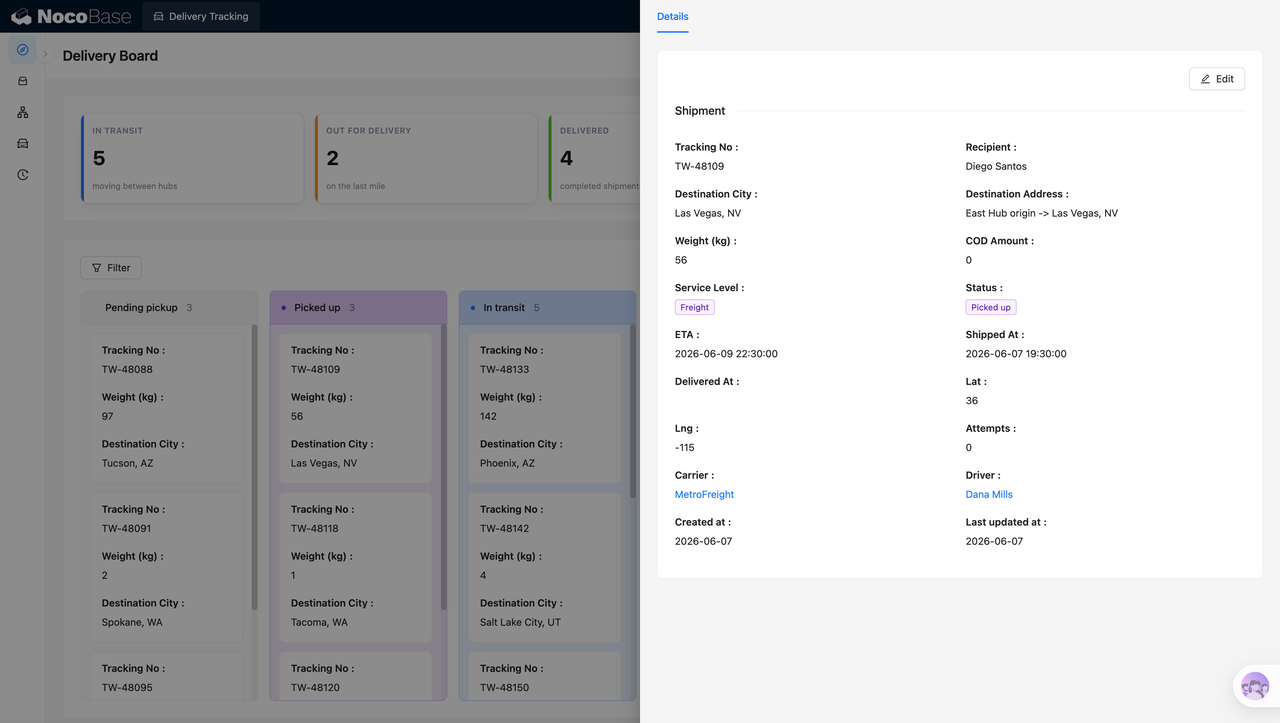
Task: Click the TW-48095 tracking number
Action: (127, 687)
